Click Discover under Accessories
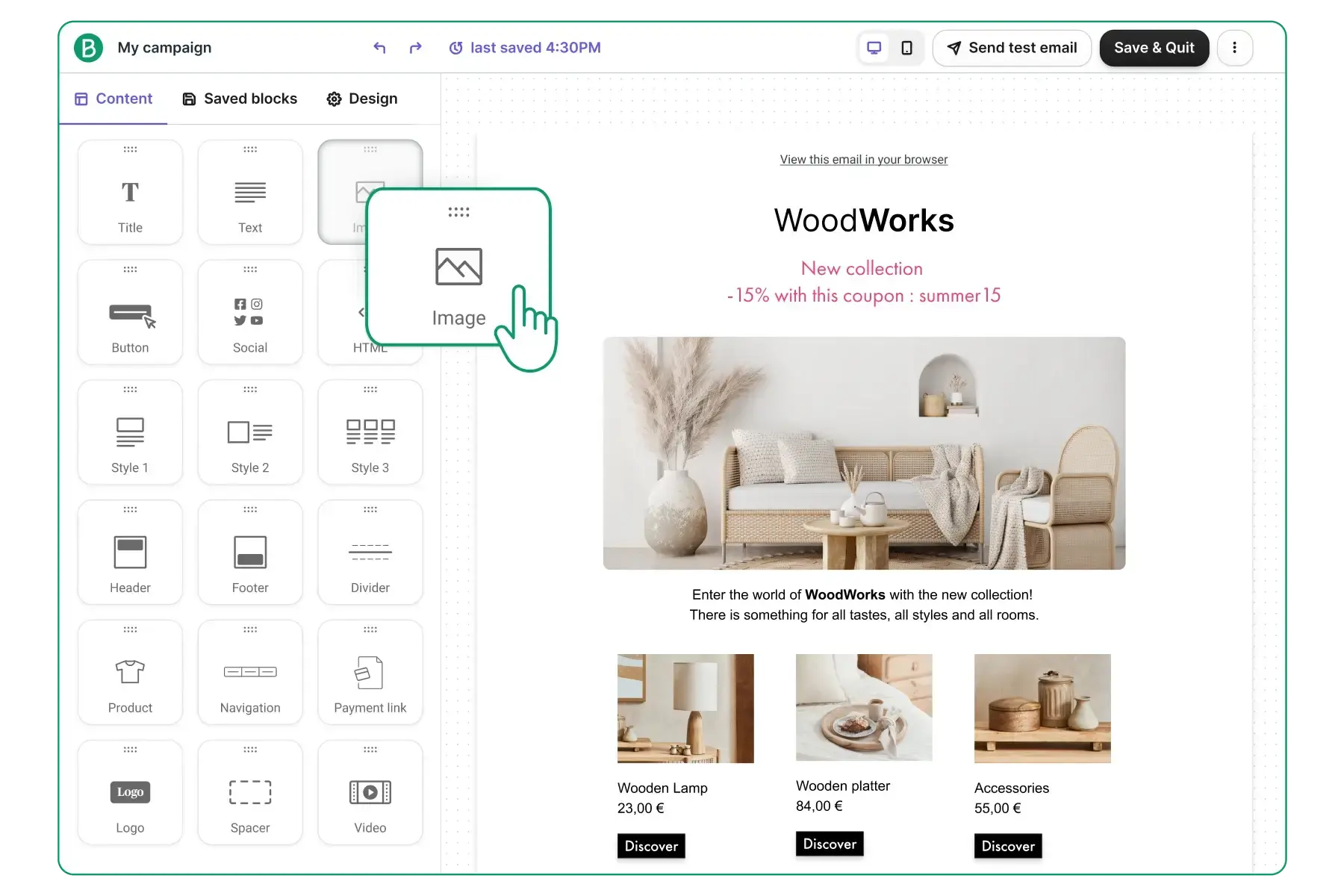1344x896 pixels. pyautogui.click(x=1007, y=846)
